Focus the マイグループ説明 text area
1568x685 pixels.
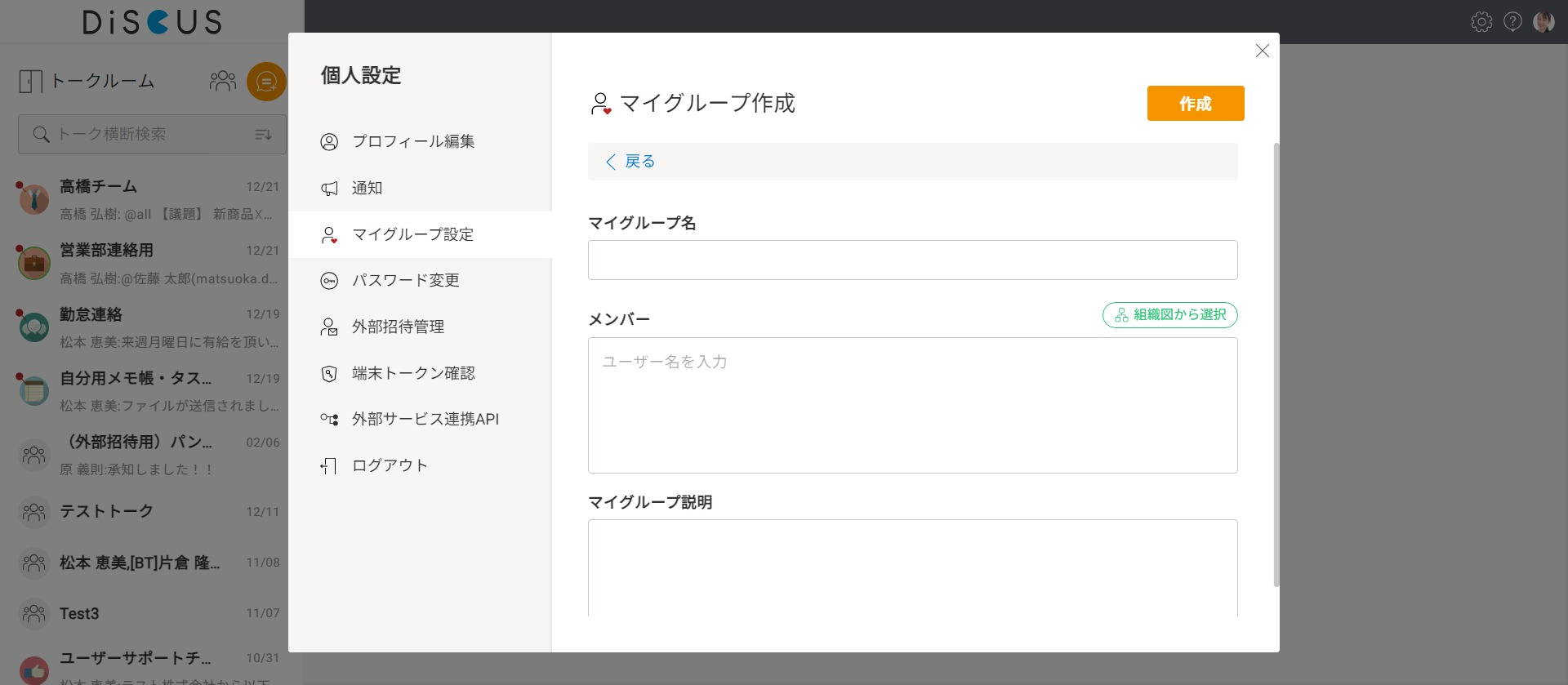coord(913,568)
